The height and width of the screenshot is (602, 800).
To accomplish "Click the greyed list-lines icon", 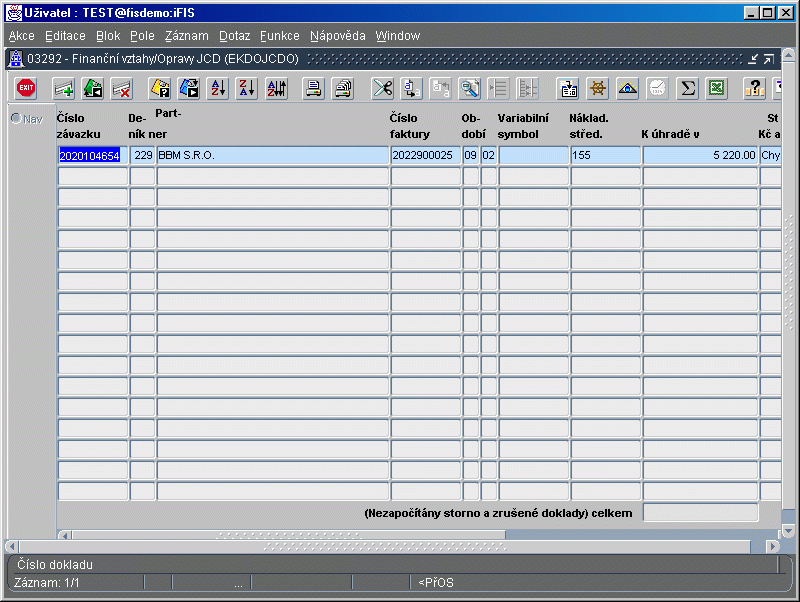I will [498, 88].
